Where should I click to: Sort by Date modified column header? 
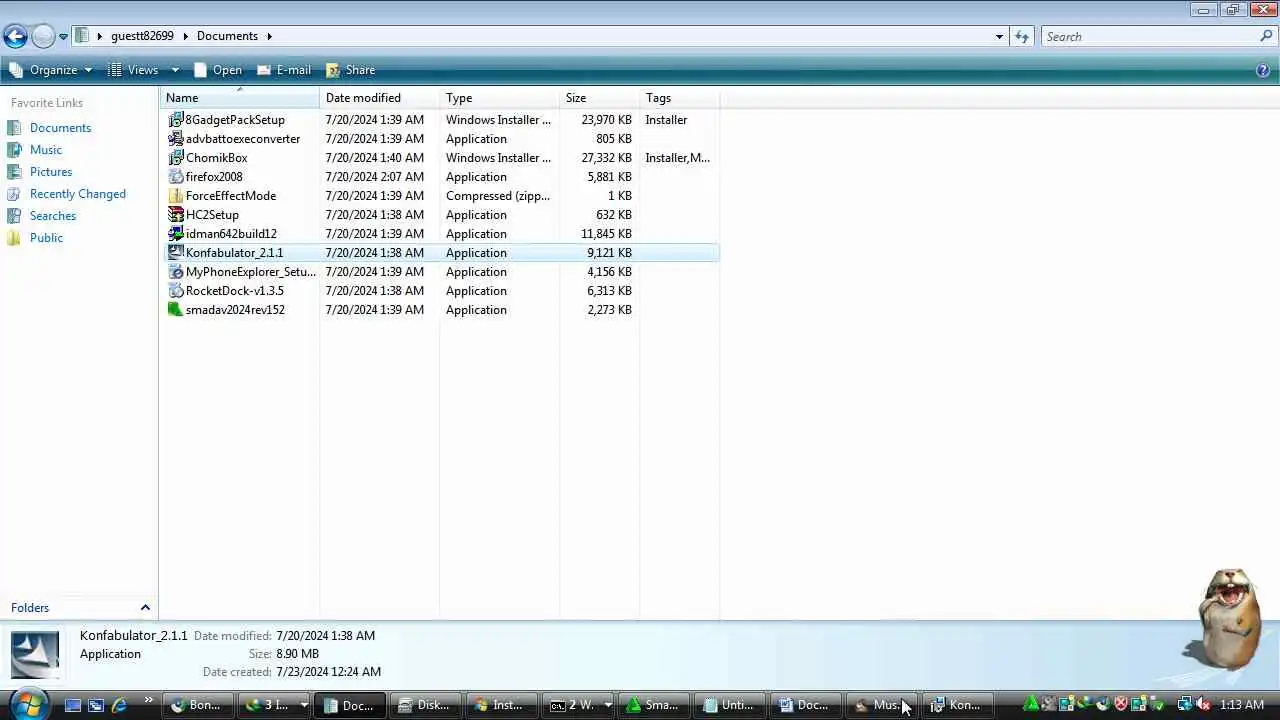tap(380, 98)
